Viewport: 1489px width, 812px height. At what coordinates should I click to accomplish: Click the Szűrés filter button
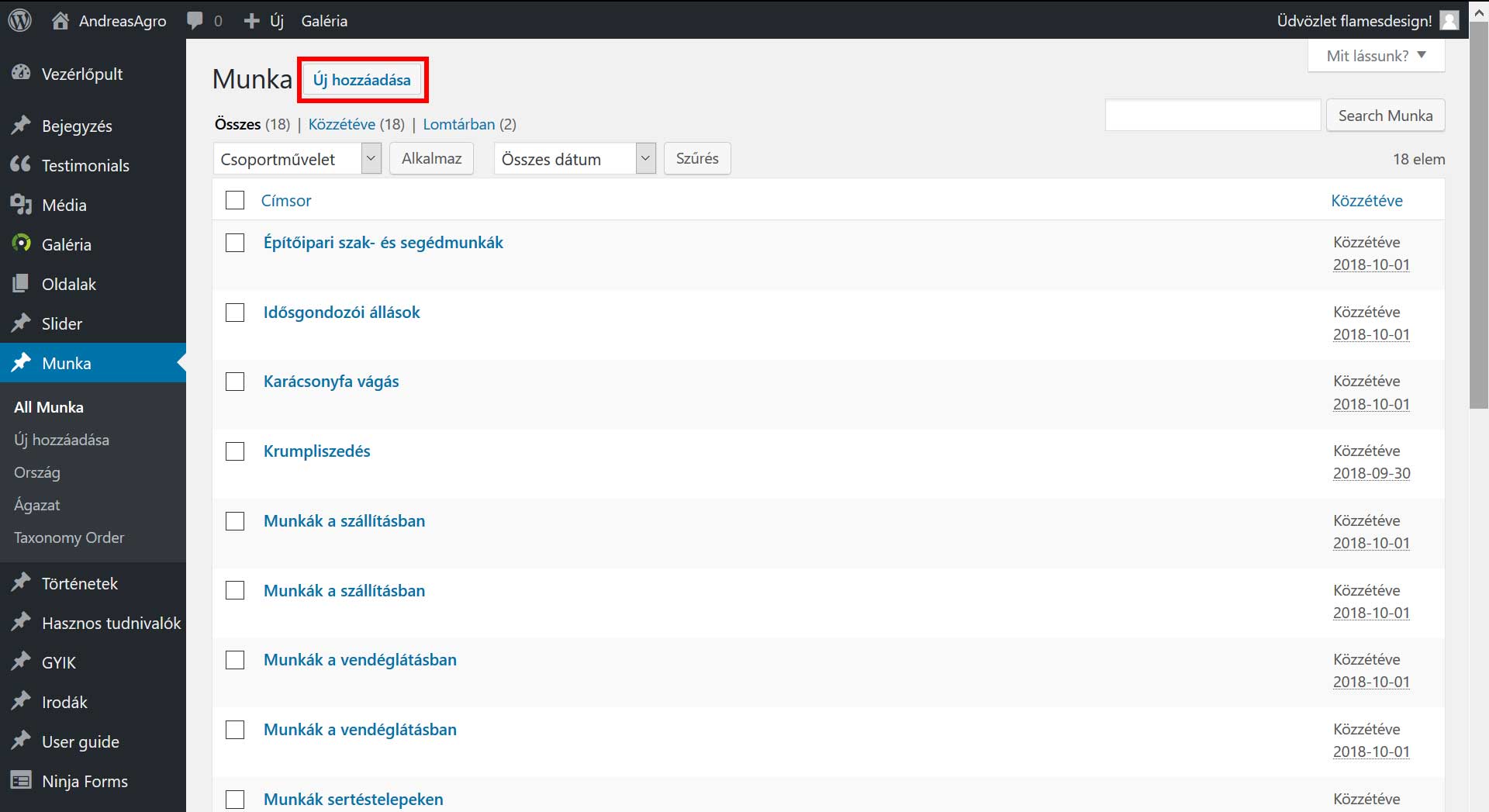click(x=697, y=158)
